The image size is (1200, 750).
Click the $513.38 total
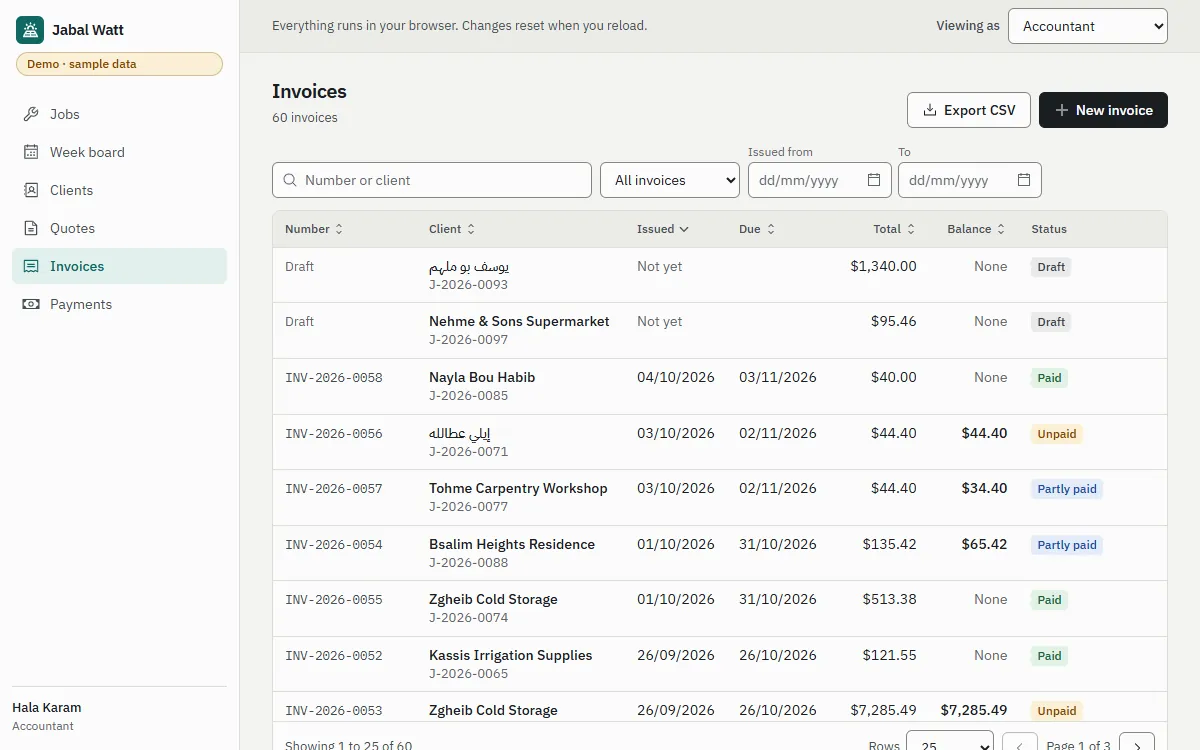click(x=890, y=599)
